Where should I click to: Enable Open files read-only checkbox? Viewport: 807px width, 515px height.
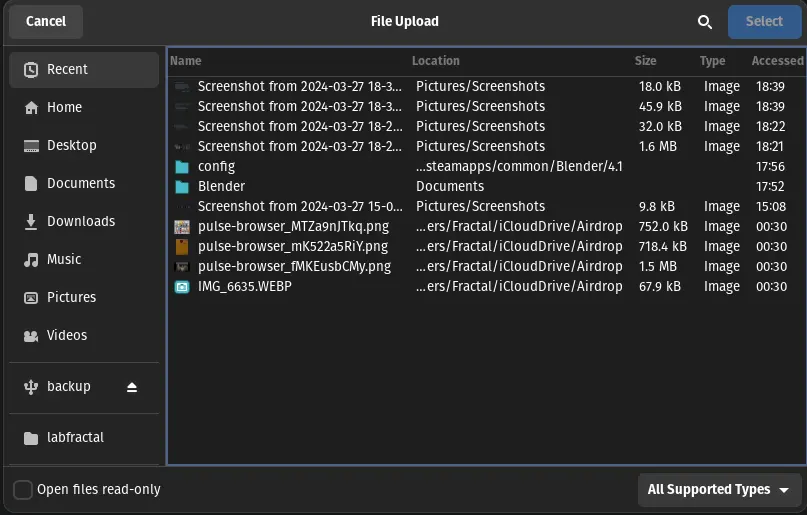23,490
